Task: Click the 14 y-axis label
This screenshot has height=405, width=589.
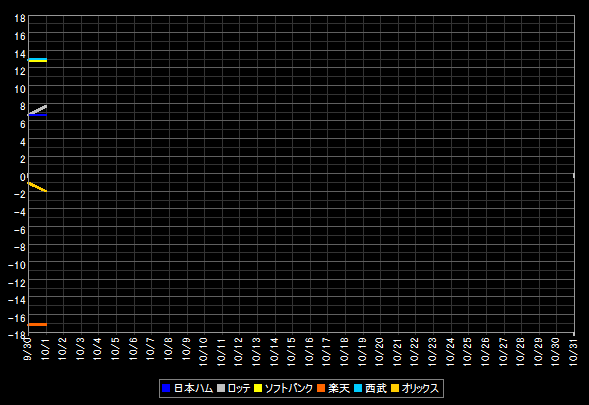Action: click(x=20, y=54)
